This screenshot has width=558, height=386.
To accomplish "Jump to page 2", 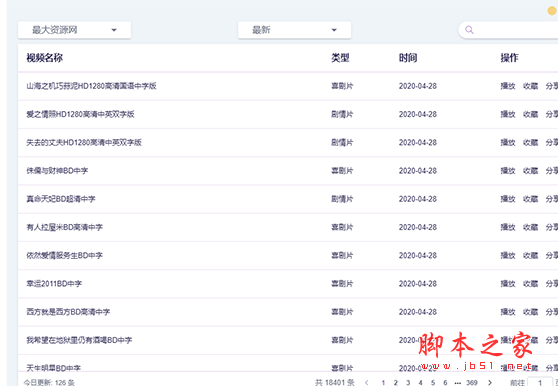I will pos(396,383).
